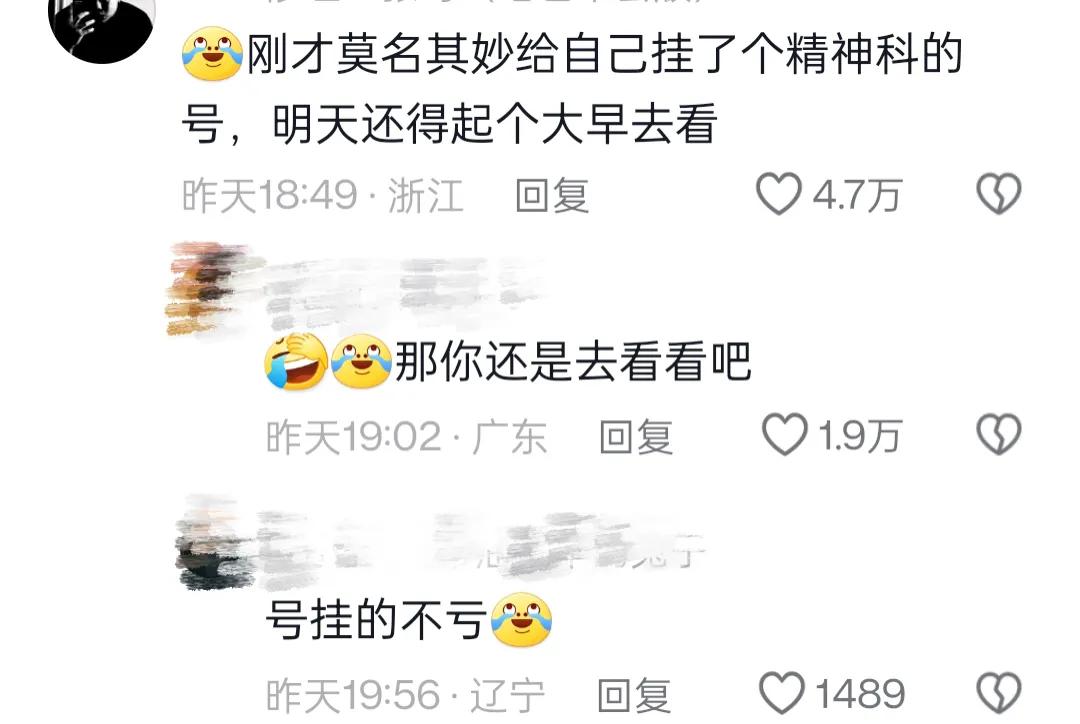Reply to the 昨天19:02 广东 comment

636,436
